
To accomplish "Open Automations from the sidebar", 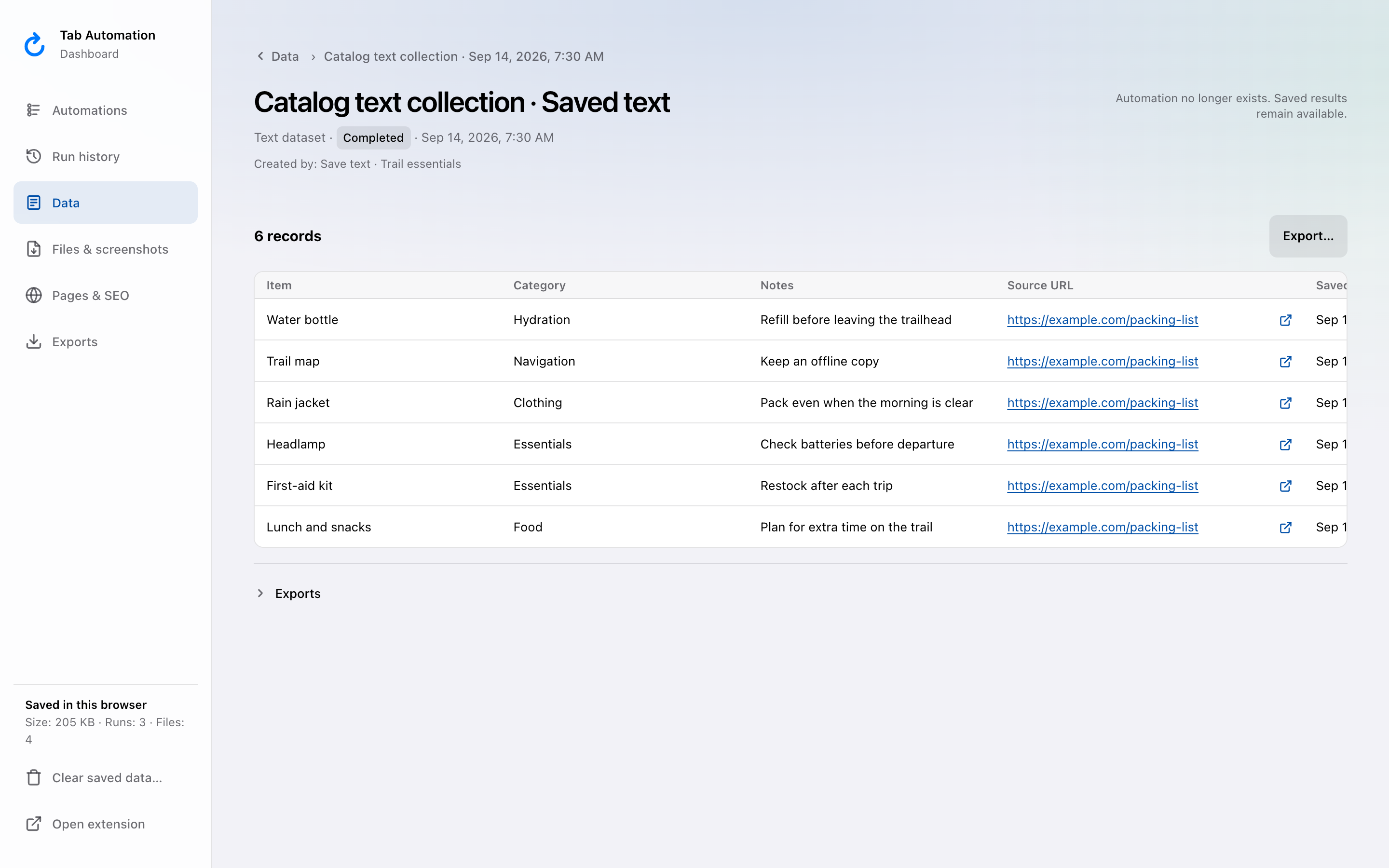I will (106, 110).
